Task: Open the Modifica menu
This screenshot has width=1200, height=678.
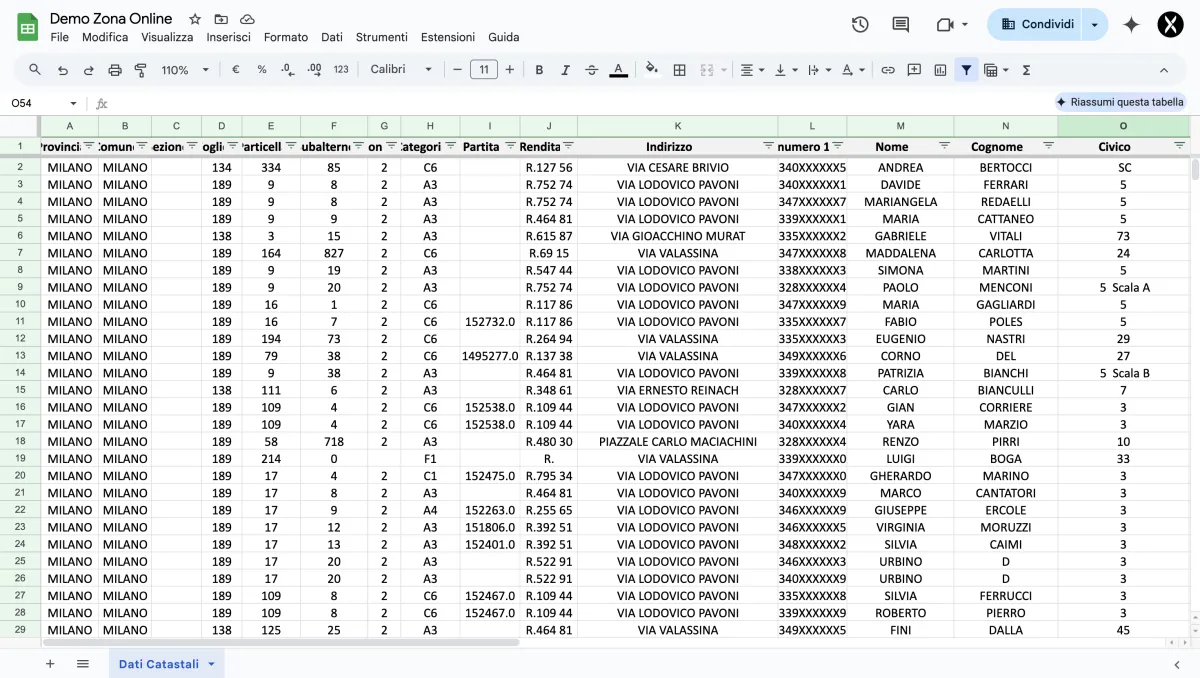Action: [105, 37]
